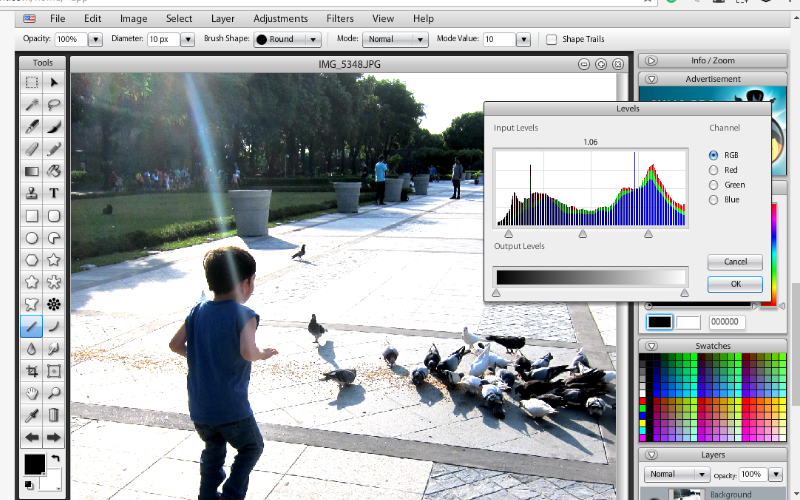Select the Zoom magnifier tool
The height and width of the screenshot is (500, 800).
coord(54,393)
